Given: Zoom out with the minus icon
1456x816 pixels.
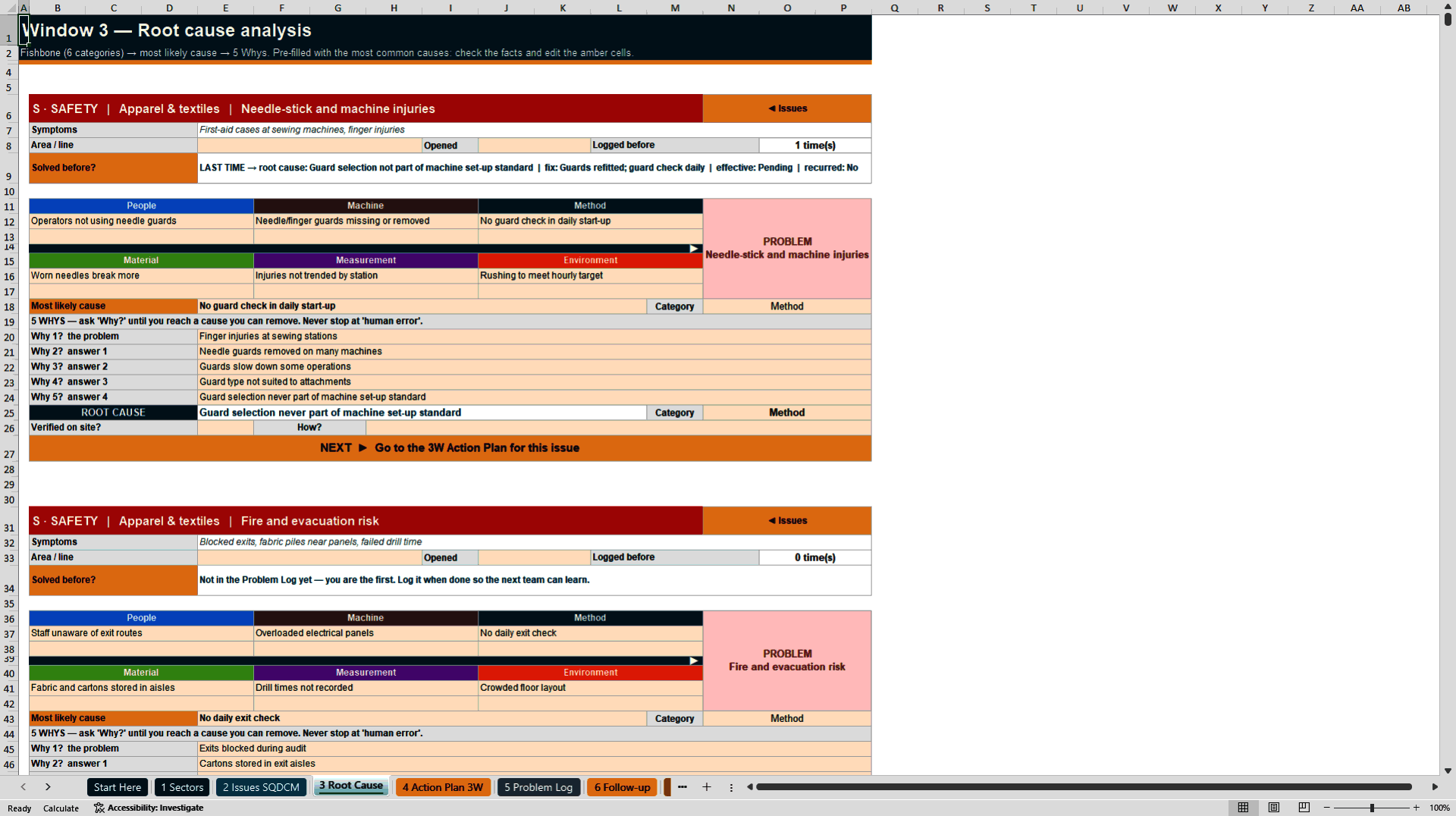Looking at the screenshot, I should (x=1327, y=808).
